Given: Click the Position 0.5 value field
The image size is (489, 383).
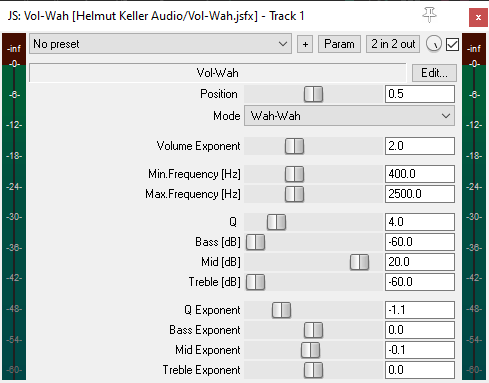Looking at the screenshot, I should [x=420, y=94].
